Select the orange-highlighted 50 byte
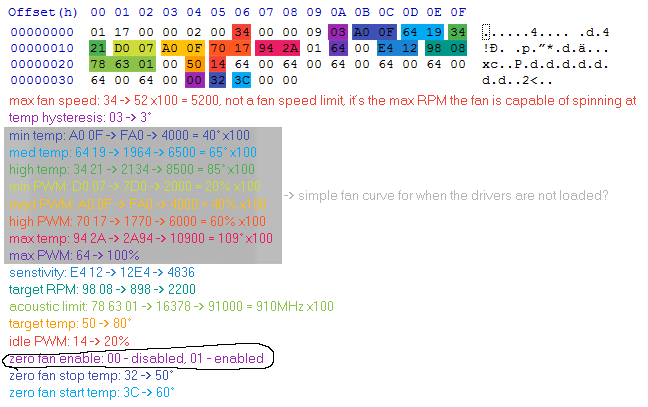 (194, 64)
